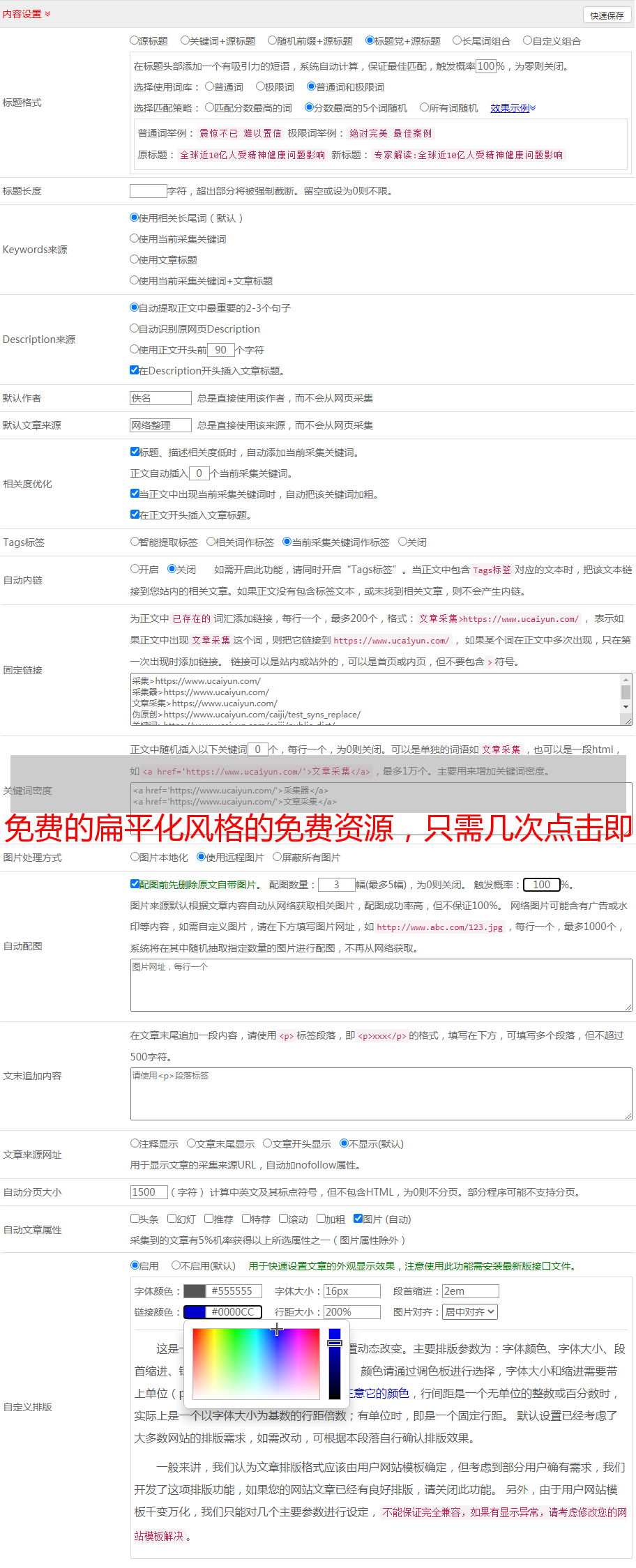Select 注释显示 for source URL

pos(135,1143)
